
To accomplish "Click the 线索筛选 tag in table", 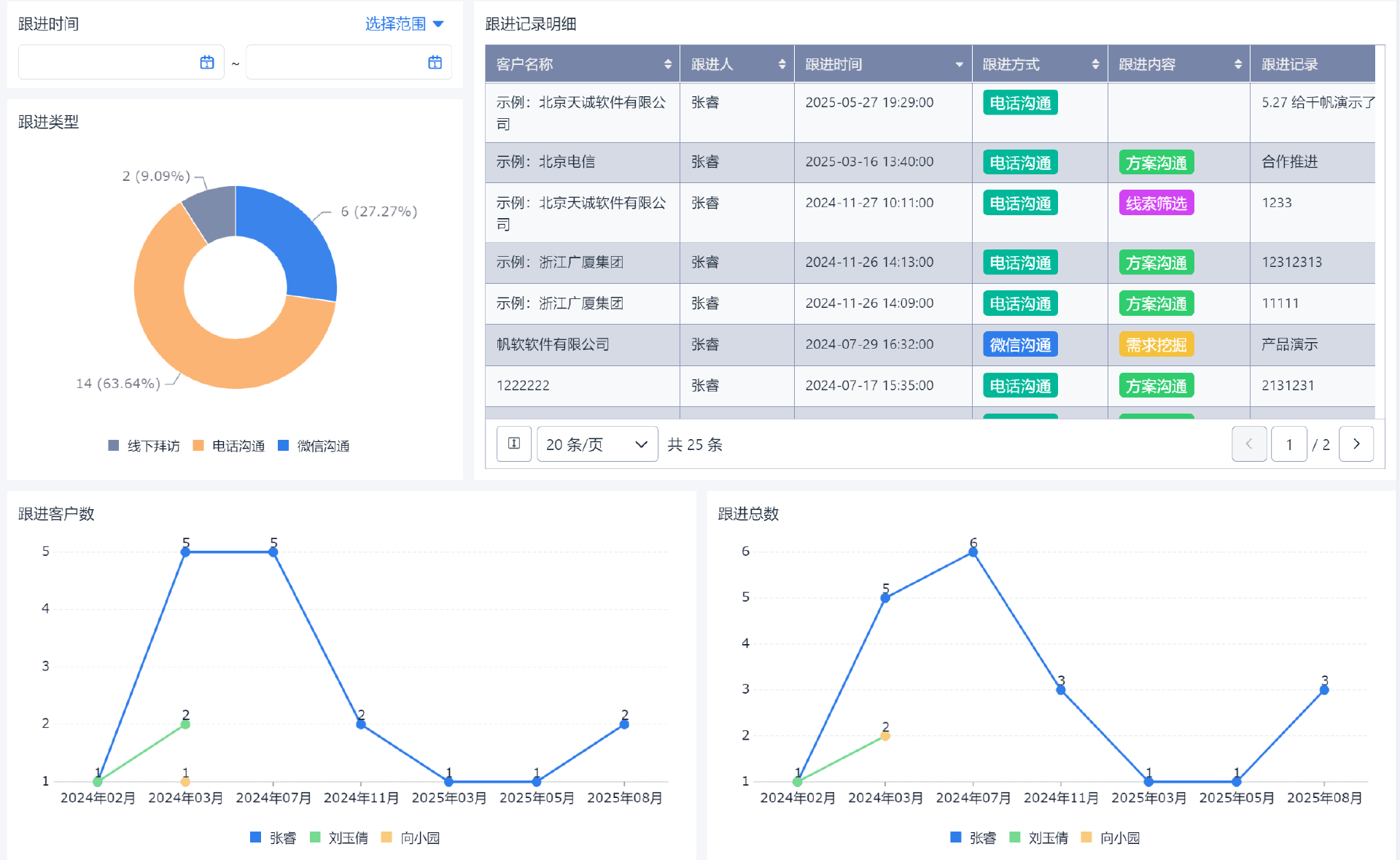I will point(1156,204).
